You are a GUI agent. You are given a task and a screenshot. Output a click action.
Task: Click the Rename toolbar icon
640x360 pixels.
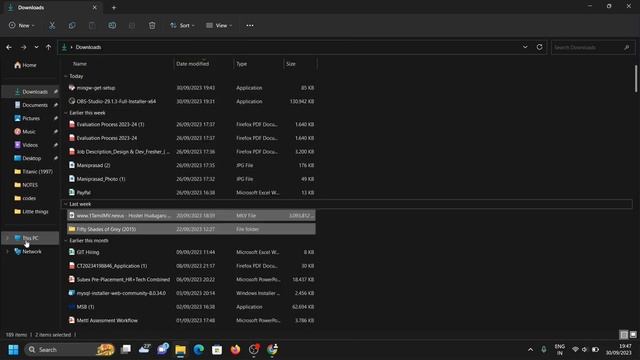coord(112,25)
